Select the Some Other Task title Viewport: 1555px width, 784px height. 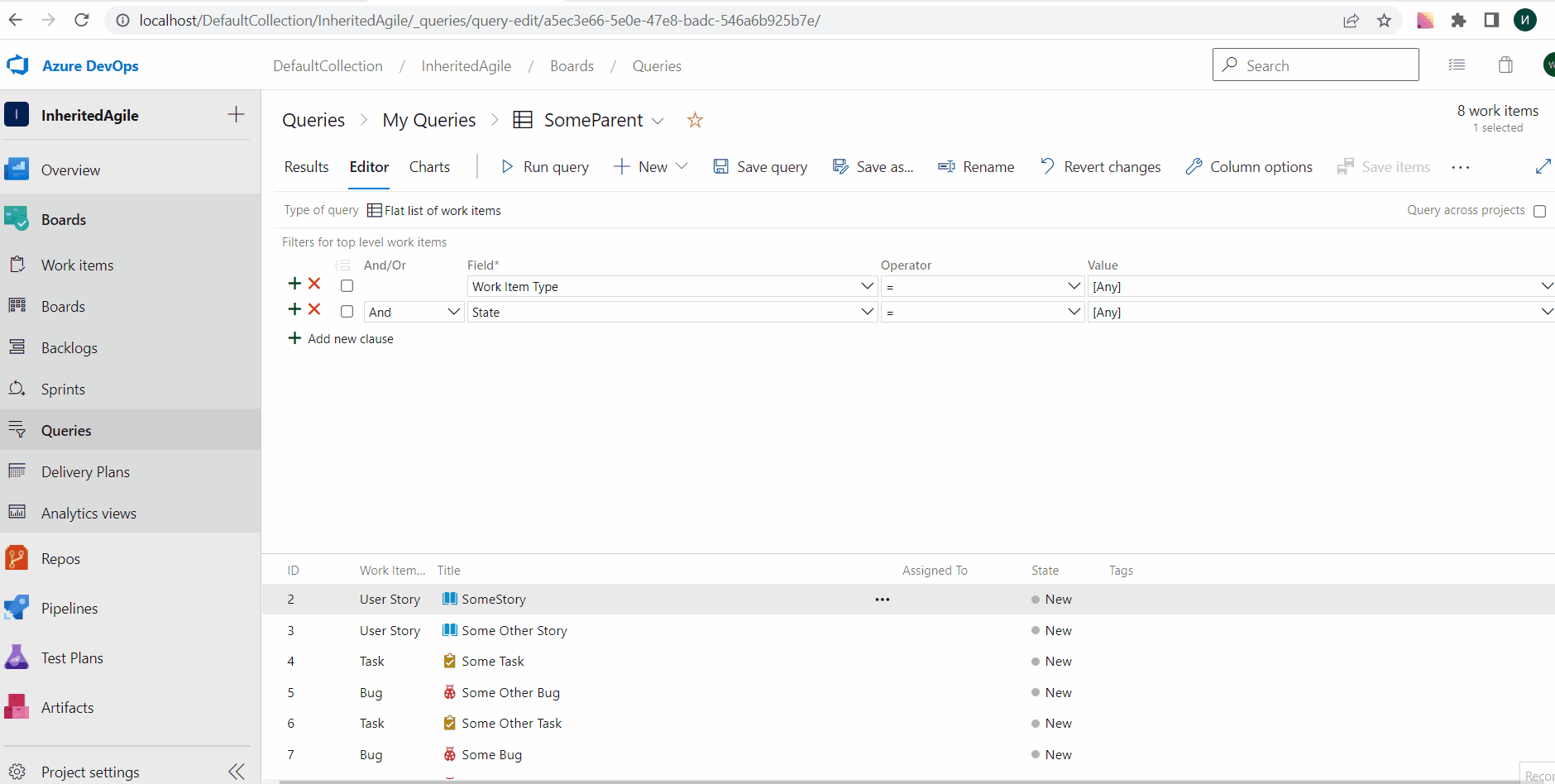pos(512,724)
